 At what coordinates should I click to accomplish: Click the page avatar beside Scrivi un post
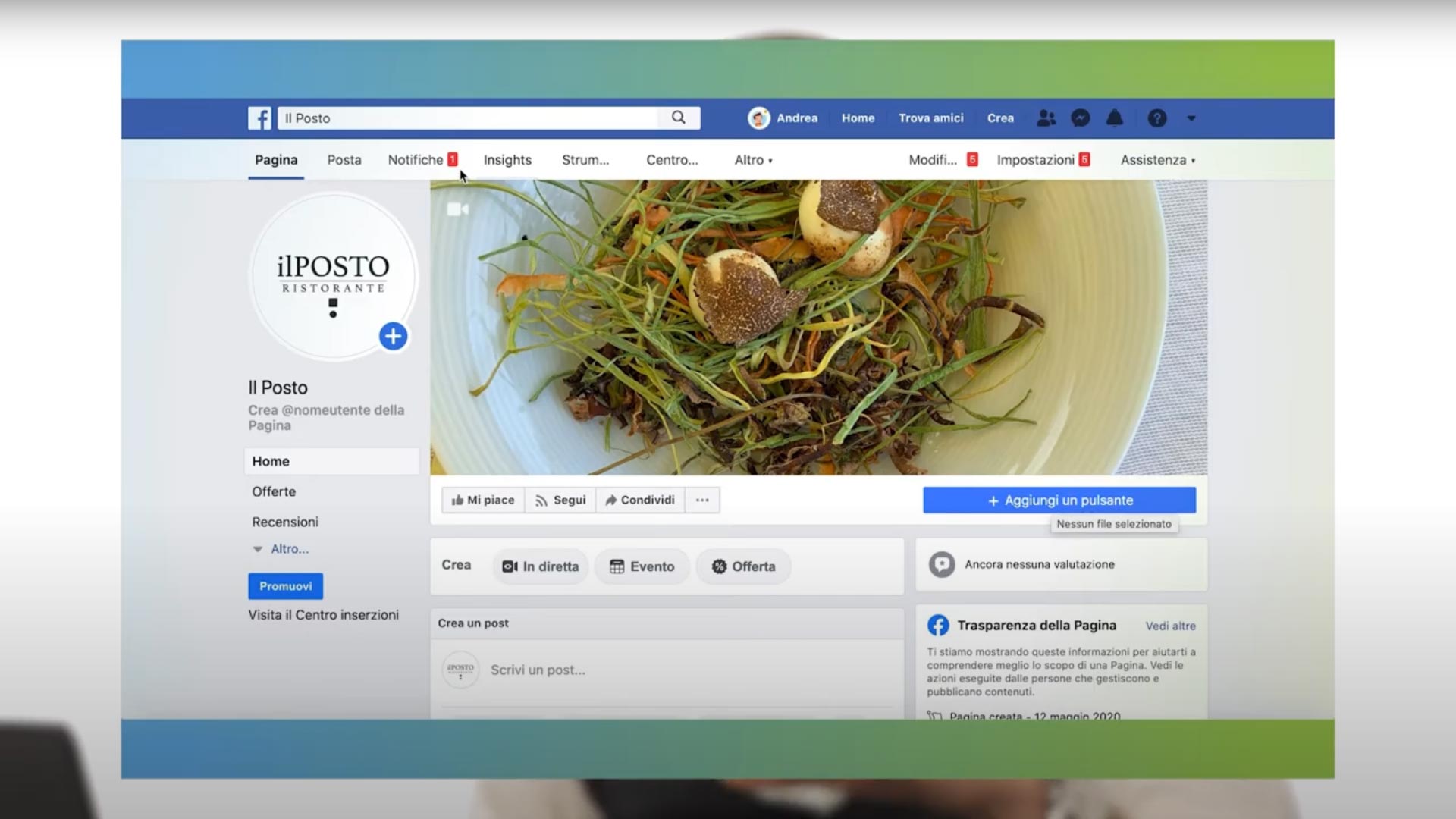click(x=460, y=670)
